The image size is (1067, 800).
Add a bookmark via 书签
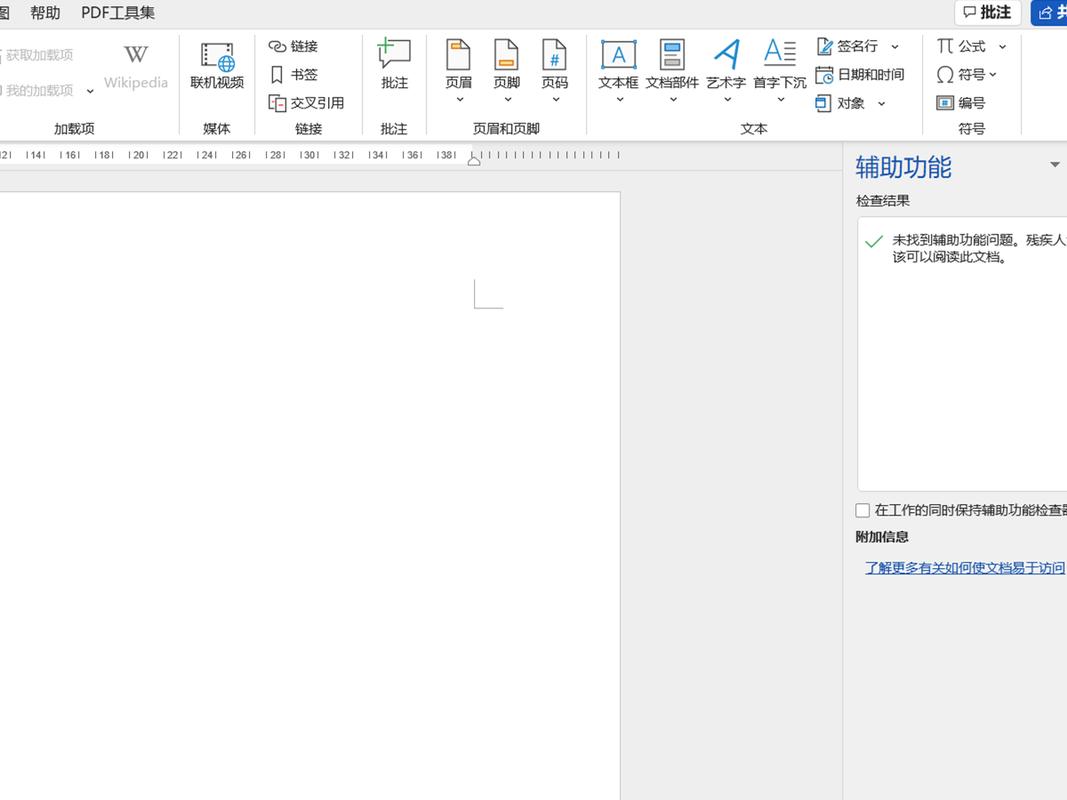click(x=293, y=74)
